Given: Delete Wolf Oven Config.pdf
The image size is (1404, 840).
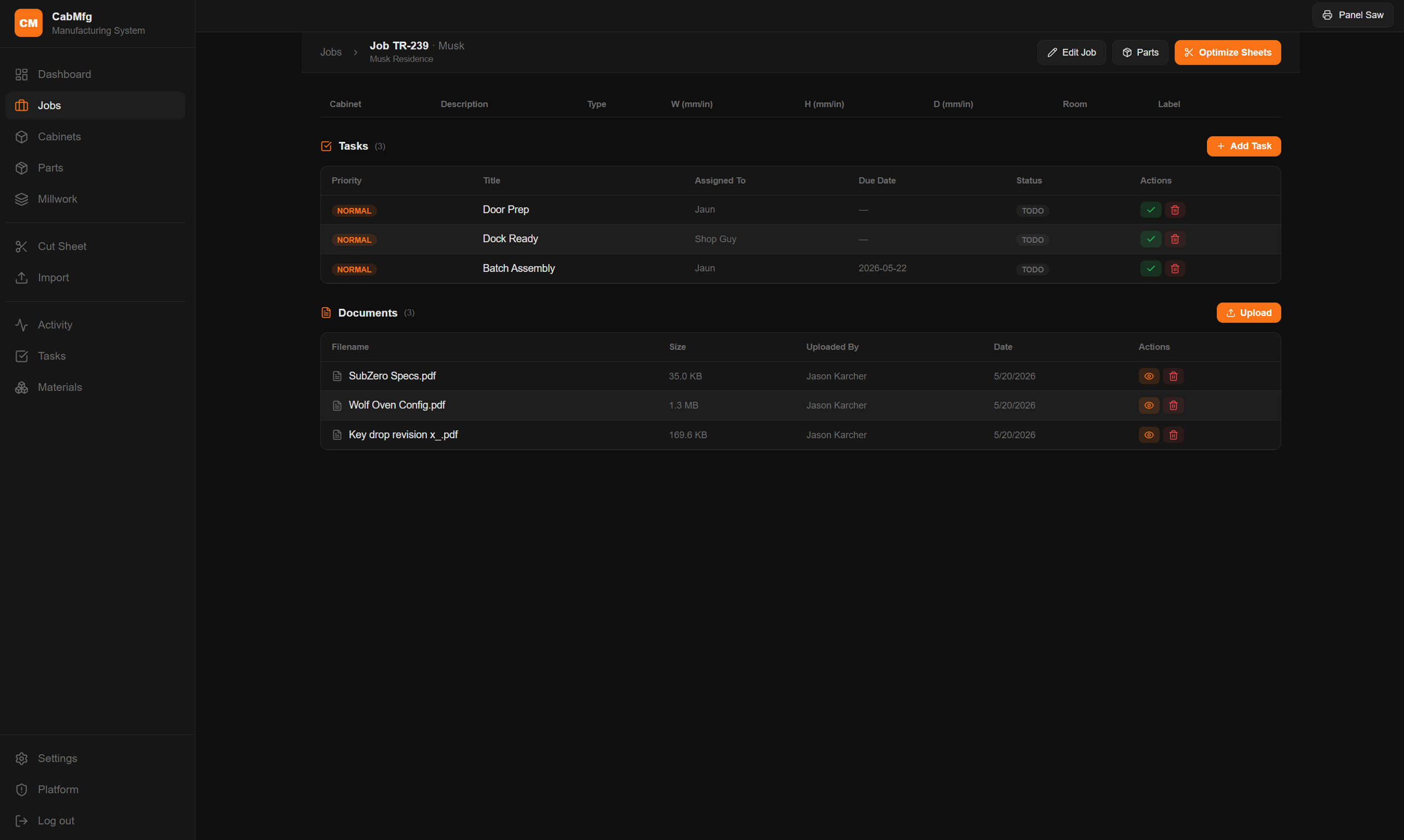Looking at the screenshot, I should (x=1173, y=406).
